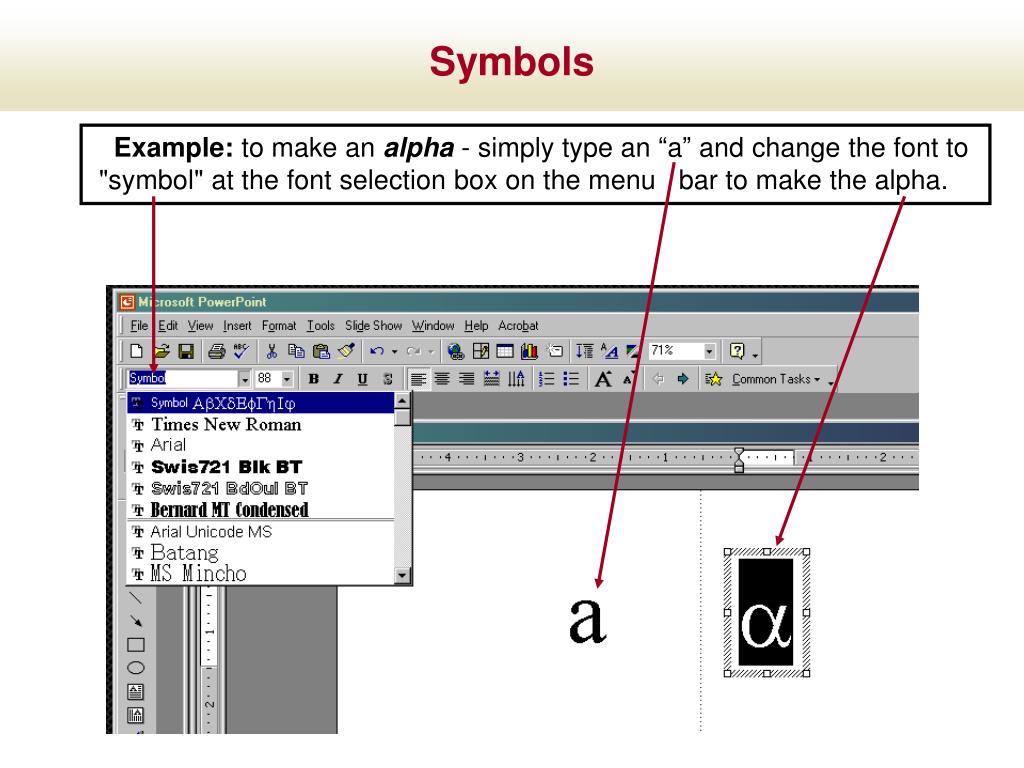Click the Decrease Font Size small A
Viewport: 1024px width, 768px height.
pyautogui.click(x=628, y=379)
